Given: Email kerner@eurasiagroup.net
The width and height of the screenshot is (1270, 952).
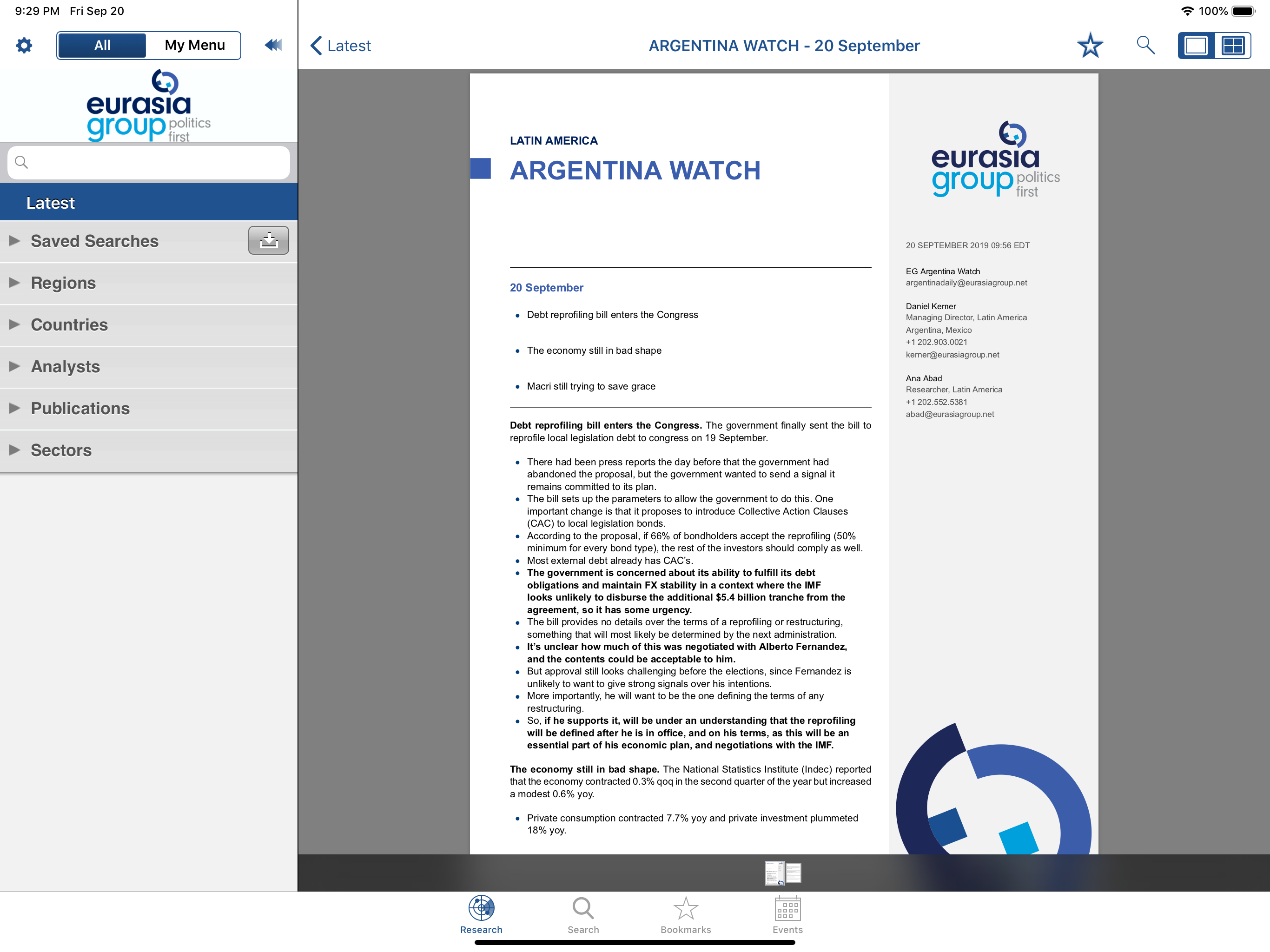Looking at the screenshot, I should point(952,355).
